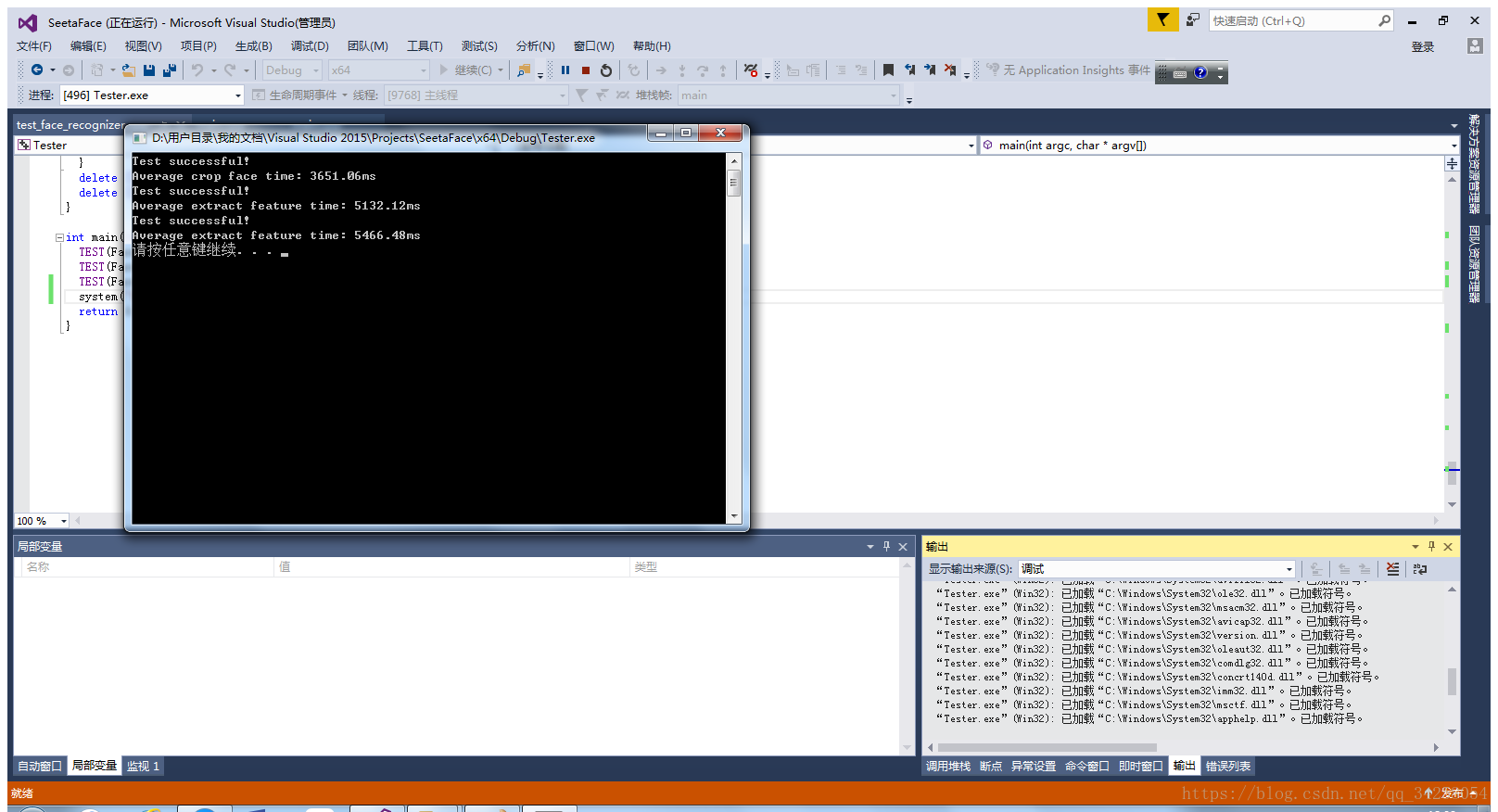Open the Debug configuration dropdown
Viewport: 1498px width, 812px height.
click(x=292, y=70)
